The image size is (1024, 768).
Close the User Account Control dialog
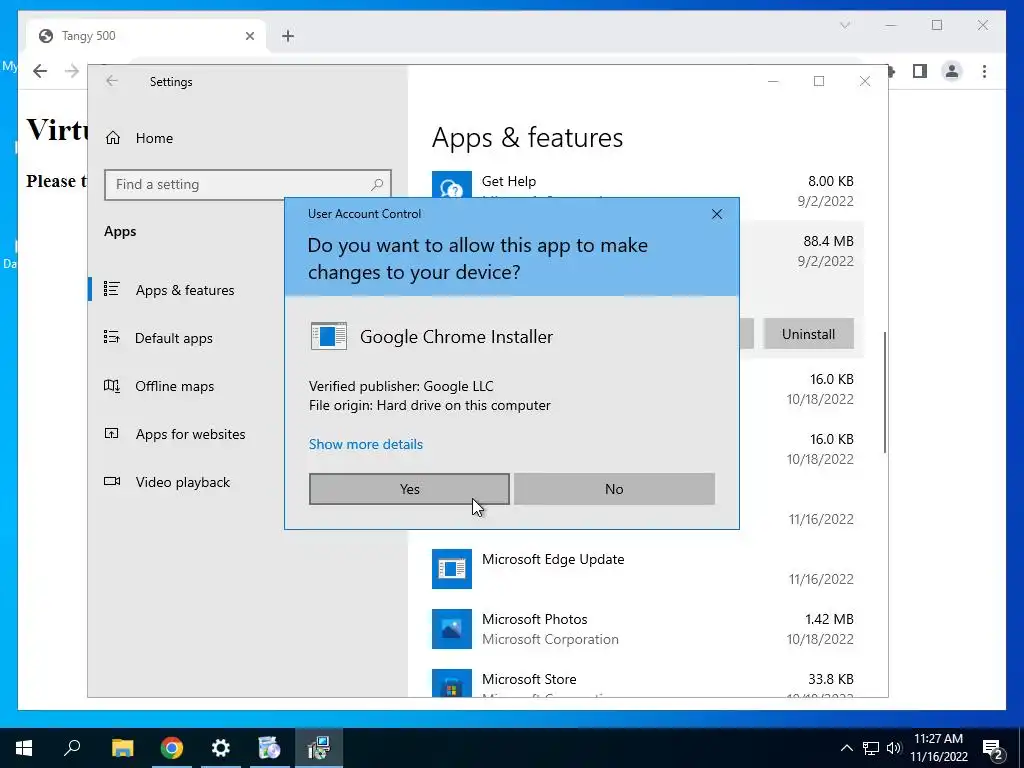(x=716, y=214)
